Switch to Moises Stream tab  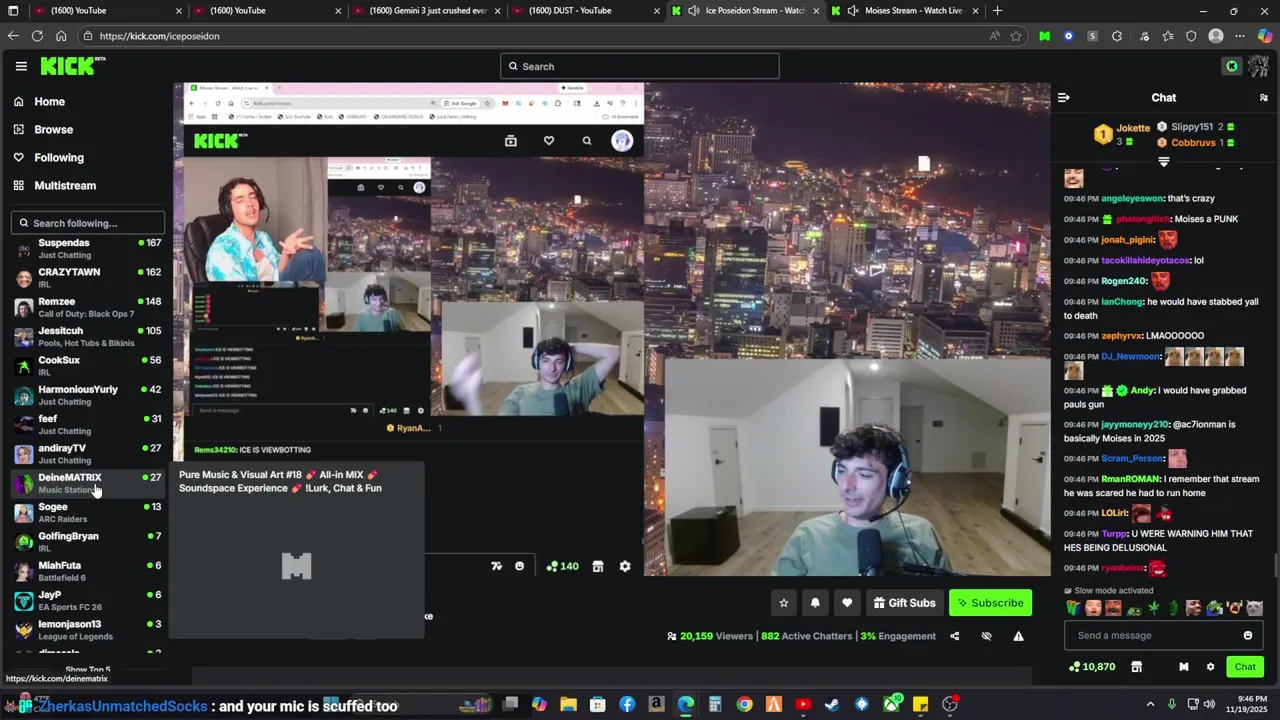click(x=904, y=10)
